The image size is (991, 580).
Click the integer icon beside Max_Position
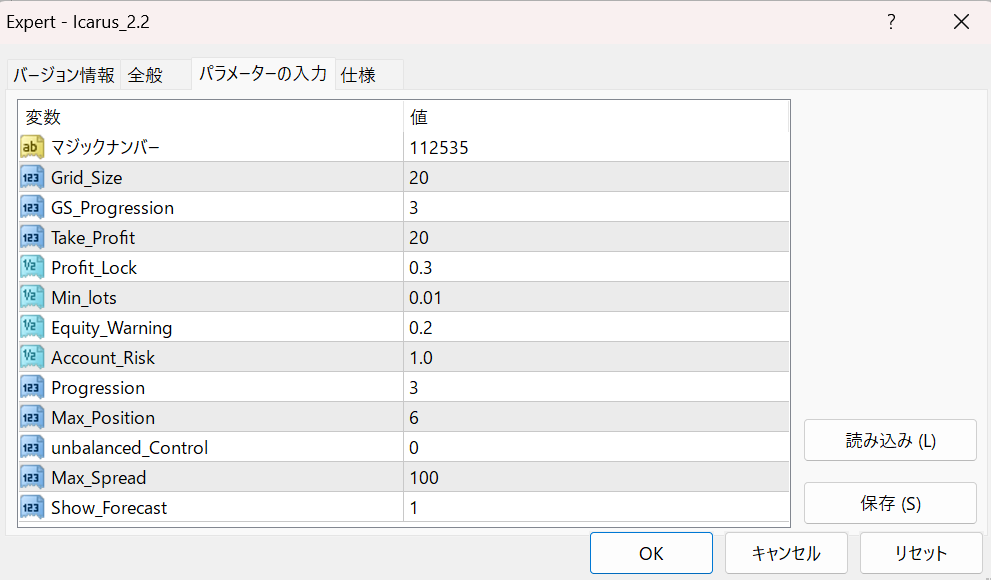32,418
